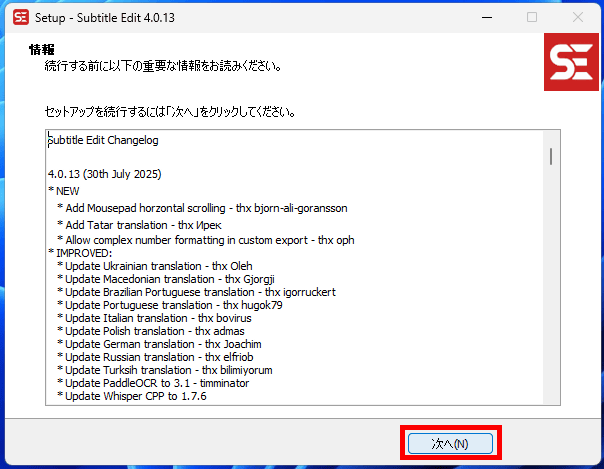Close the Subtitle Edit Setup window
Screen dimensions: 604x469
point(577,17)
